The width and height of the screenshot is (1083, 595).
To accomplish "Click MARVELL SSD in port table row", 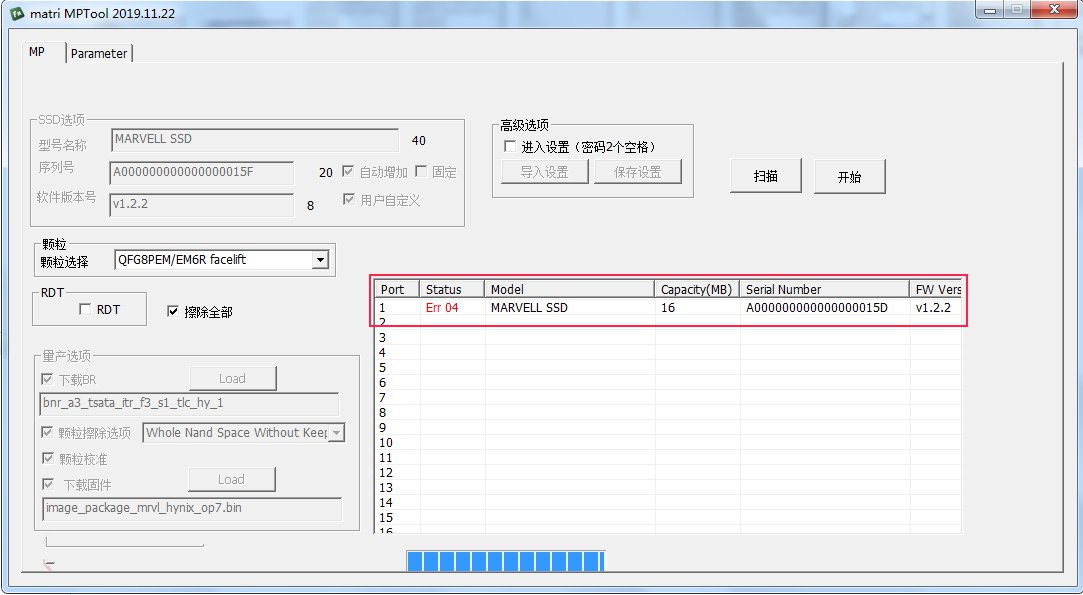I will pyautogui.click(x=529, y=308).
